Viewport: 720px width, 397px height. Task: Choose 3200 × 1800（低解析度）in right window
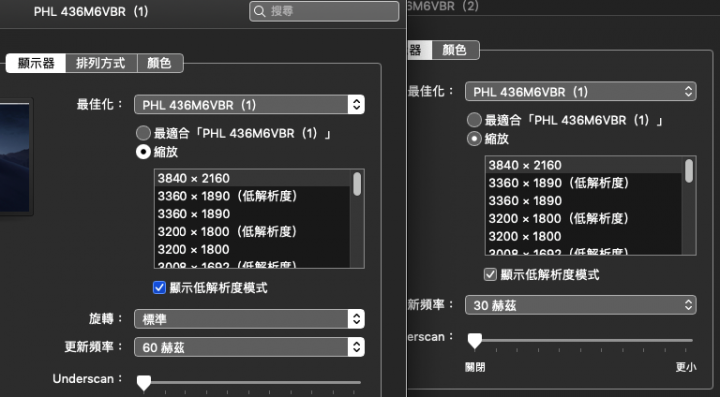[x=584, y=218]
